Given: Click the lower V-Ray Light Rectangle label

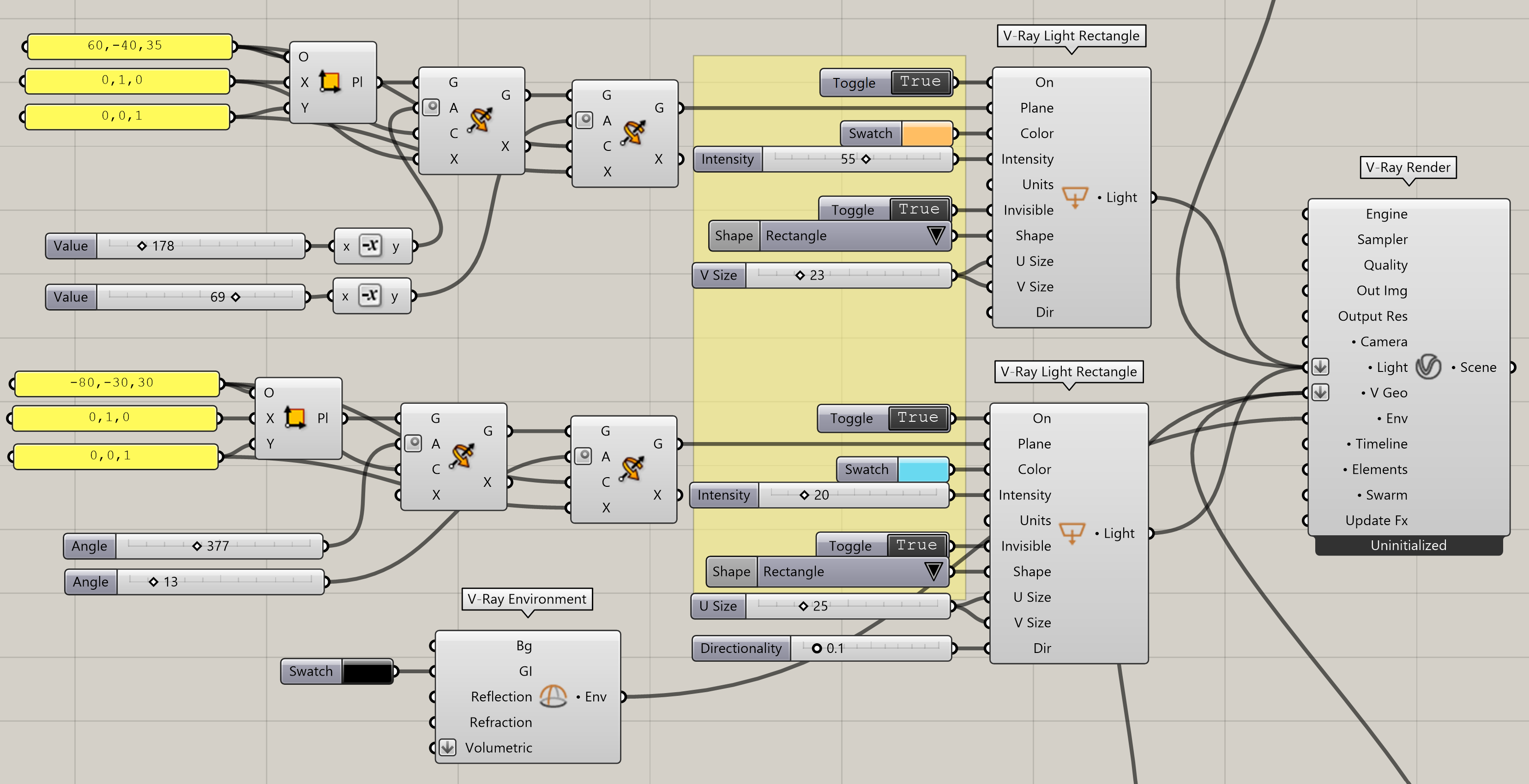Looking at the screenshot, I should pyautogui.click(x=1069, y=371).
